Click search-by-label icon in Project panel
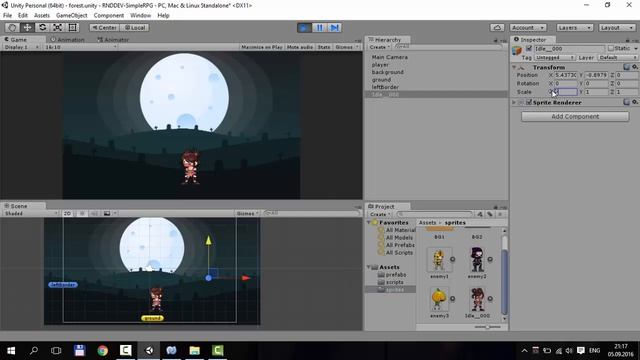Screen dimensions: 640x360 [x=489, y=214]
